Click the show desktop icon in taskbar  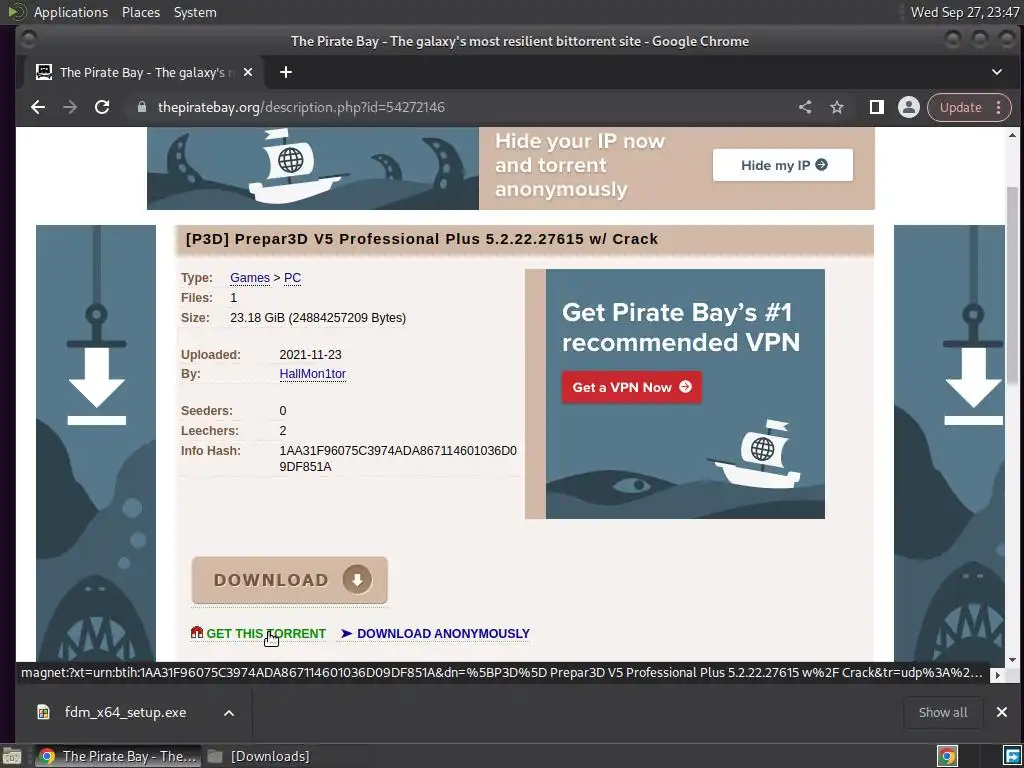[12, 756]
